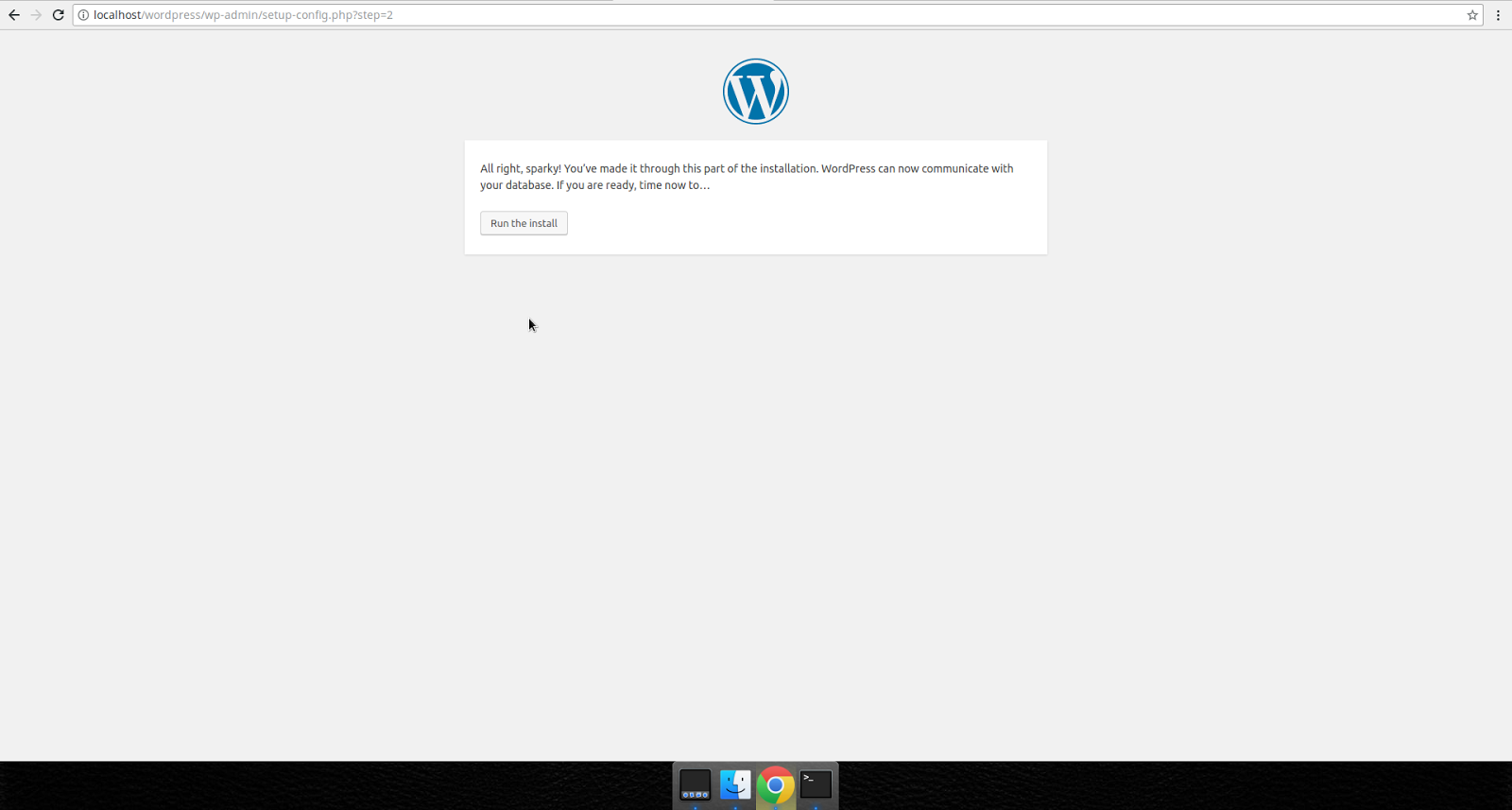Click the text "All right, sparky!"
This screenshot has height=810, width=1512.
(521, 168)
